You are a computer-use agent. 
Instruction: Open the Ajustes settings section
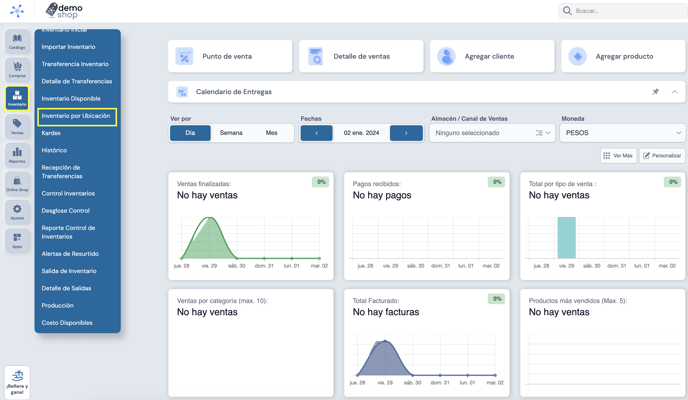(17, 212)
